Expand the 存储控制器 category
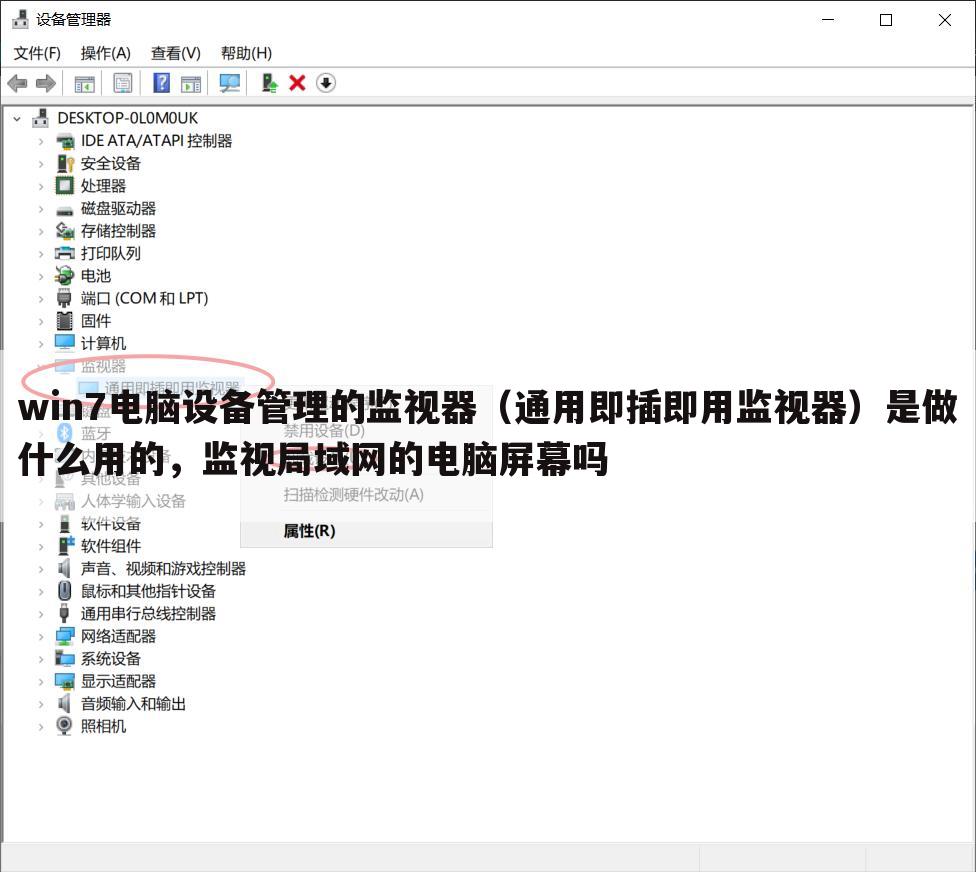 41,231
